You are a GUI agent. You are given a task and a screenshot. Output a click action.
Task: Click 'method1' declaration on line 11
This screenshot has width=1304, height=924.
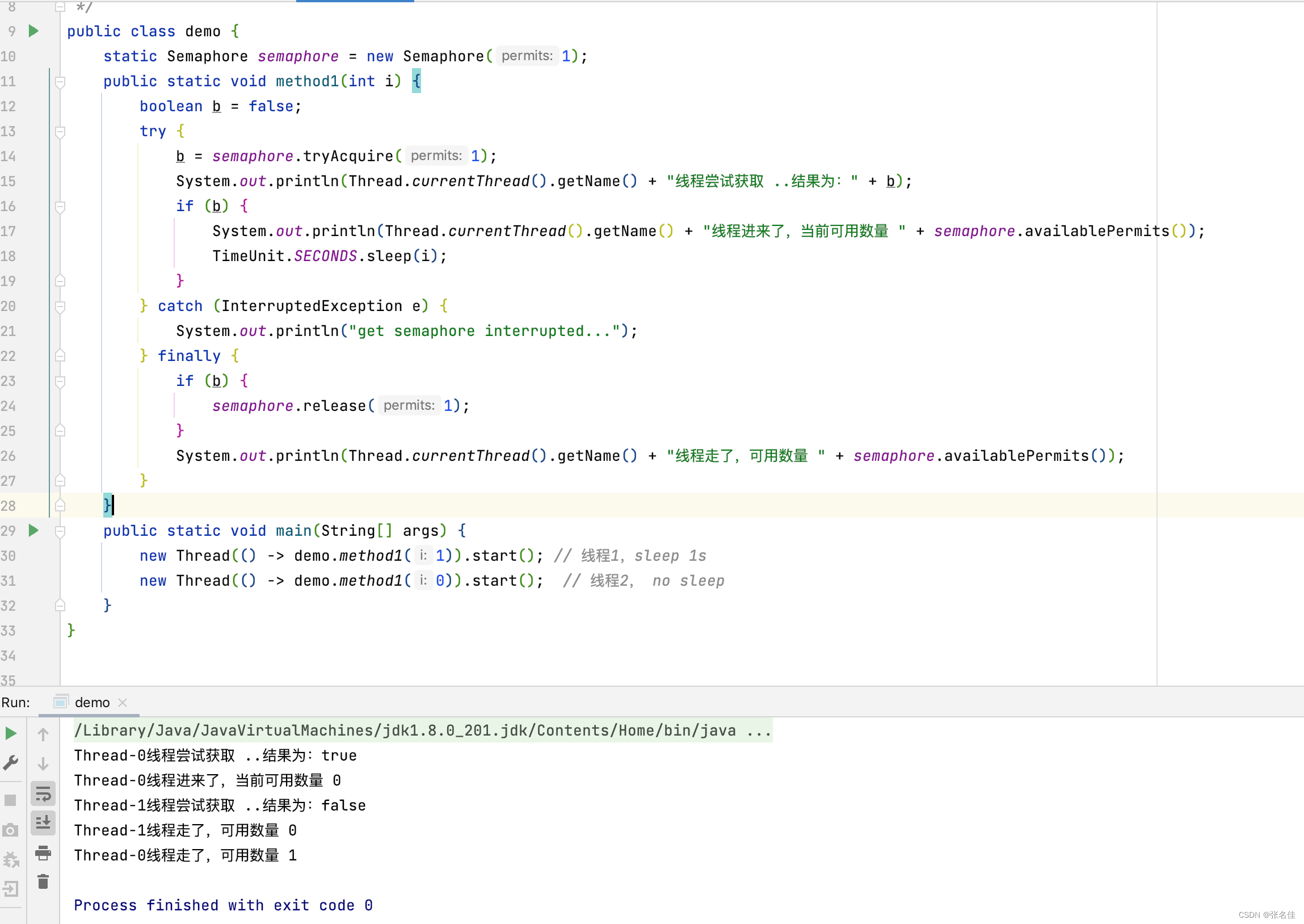308,81
